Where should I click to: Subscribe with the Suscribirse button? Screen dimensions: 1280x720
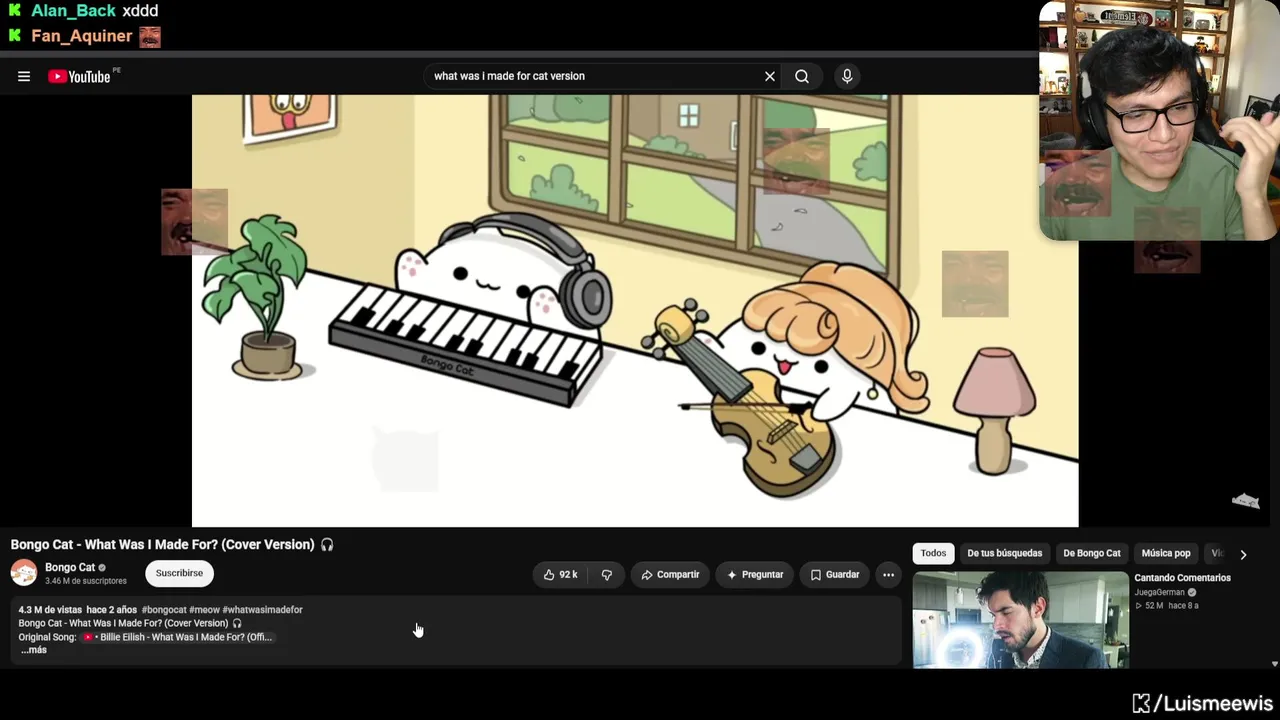(x=179, y=573)
